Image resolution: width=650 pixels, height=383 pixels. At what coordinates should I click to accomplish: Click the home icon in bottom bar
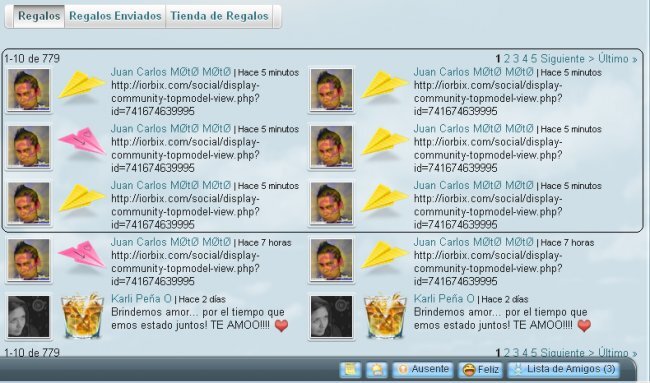click(x=376, y=369)
